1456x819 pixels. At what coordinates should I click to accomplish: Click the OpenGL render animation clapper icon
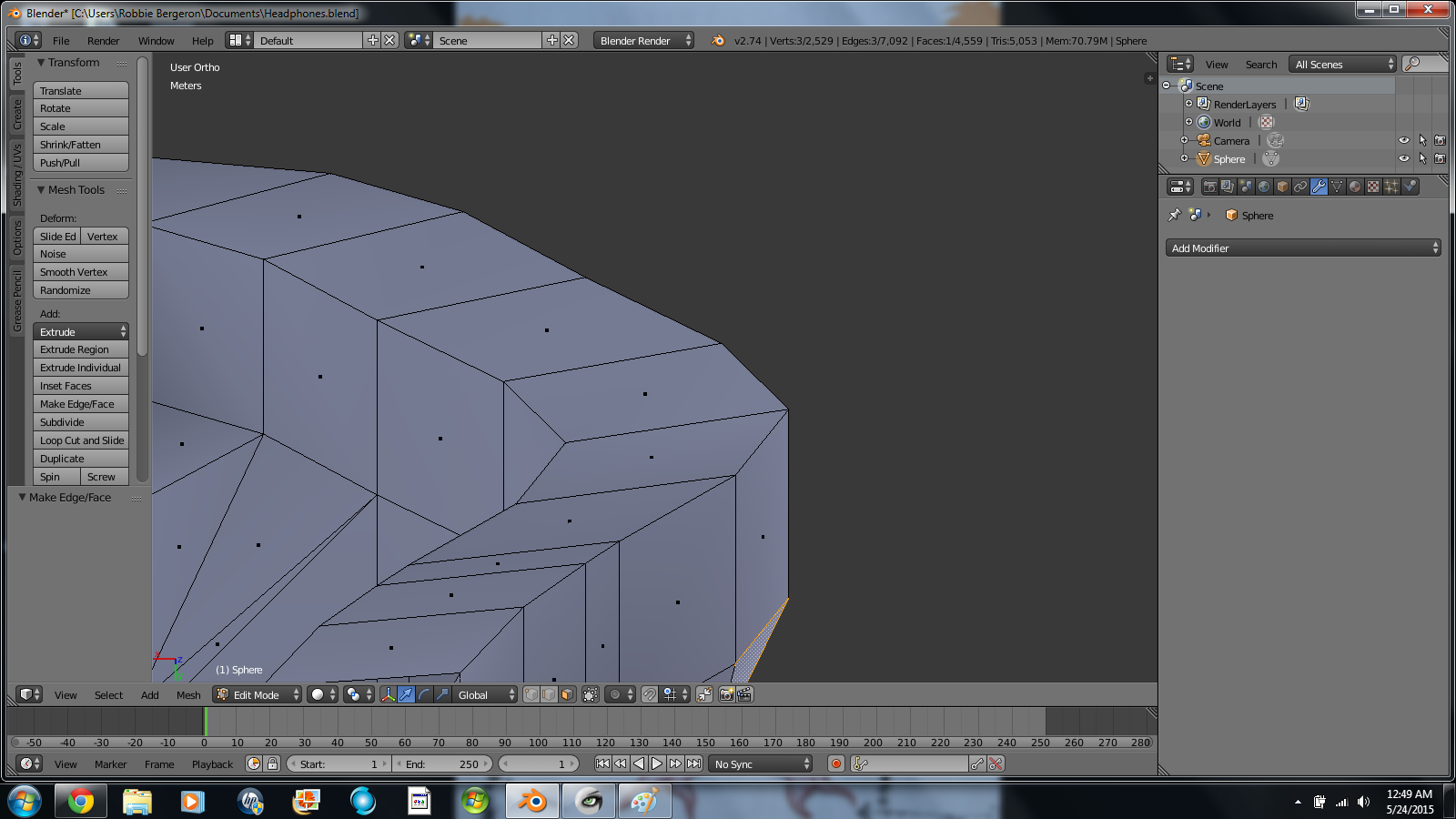point(744,694)
